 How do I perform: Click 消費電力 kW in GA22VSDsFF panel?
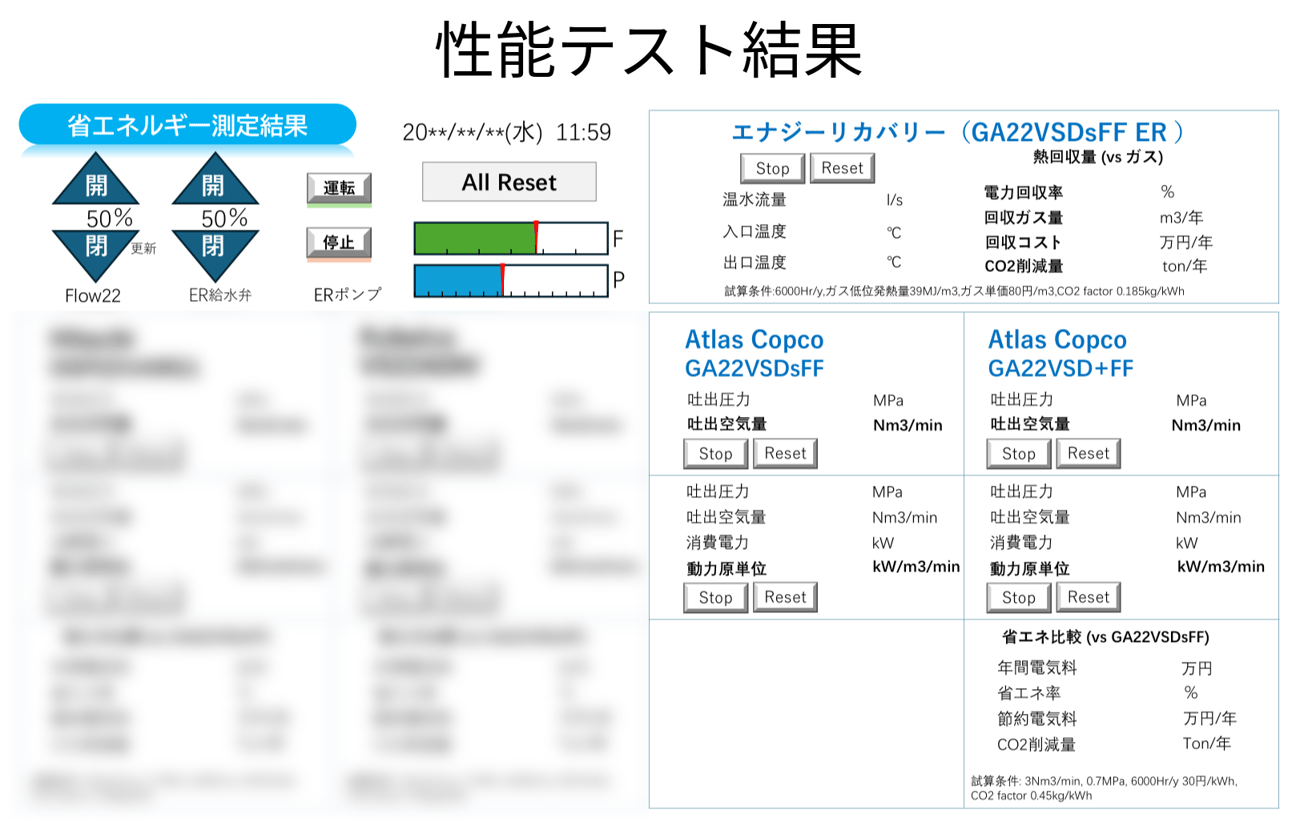[x=792, y=543]
